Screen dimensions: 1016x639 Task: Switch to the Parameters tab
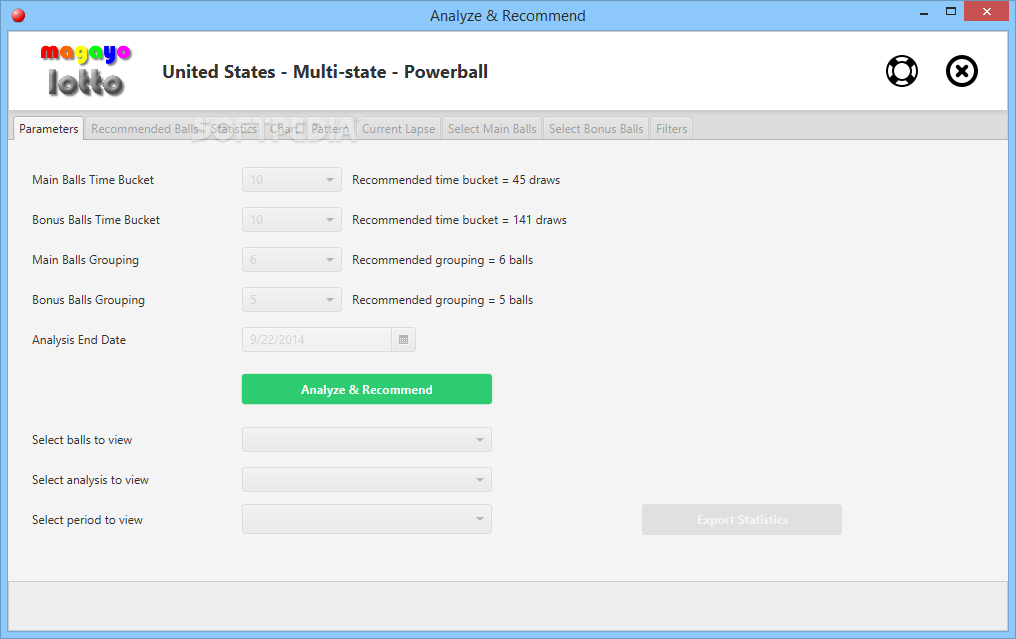49,128
